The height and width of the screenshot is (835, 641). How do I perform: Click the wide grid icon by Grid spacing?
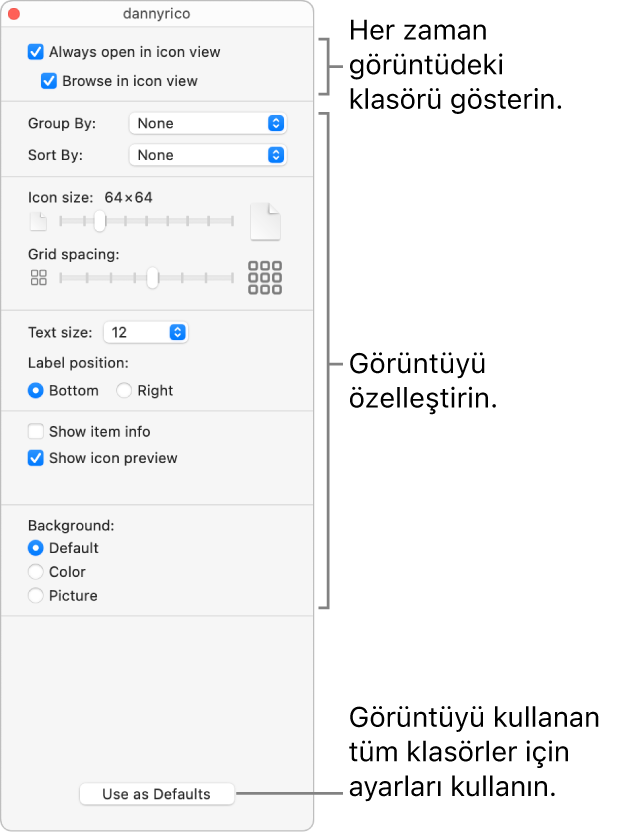point(265,277)
